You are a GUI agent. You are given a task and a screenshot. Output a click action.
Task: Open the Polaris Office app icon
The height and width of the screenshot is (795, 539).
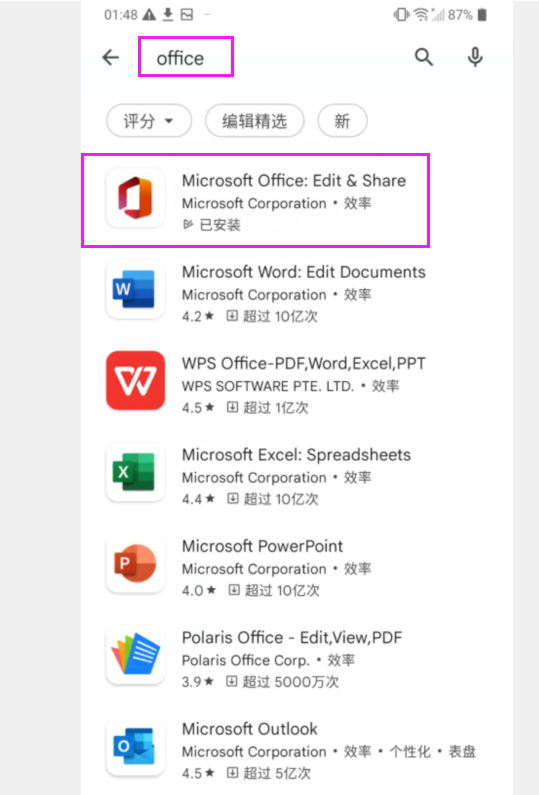click(135, 655)
